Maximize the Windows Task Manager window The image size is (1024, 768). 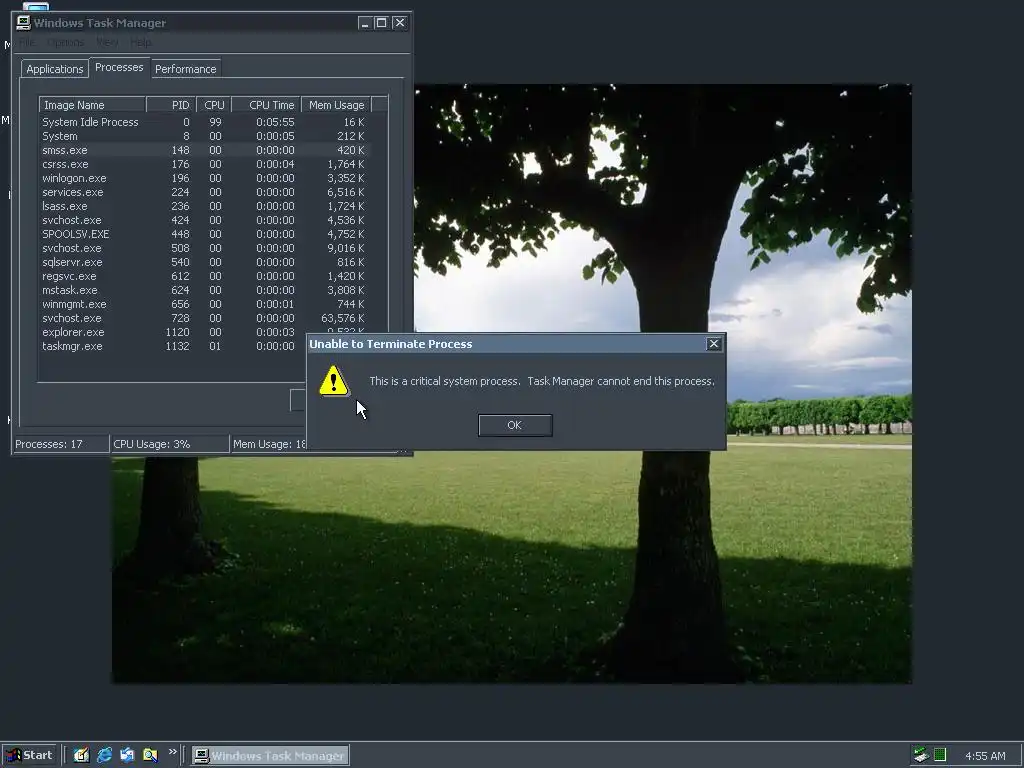tap(382, 23)
